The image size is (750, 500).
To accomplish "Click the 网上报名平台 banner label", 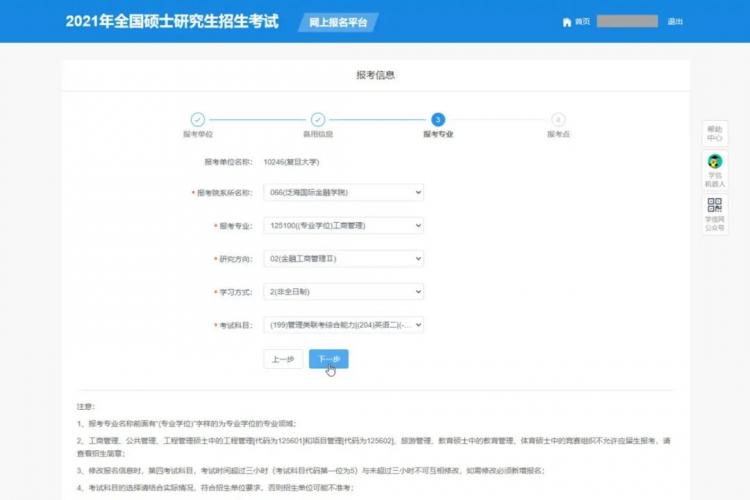I will point(338,22).
